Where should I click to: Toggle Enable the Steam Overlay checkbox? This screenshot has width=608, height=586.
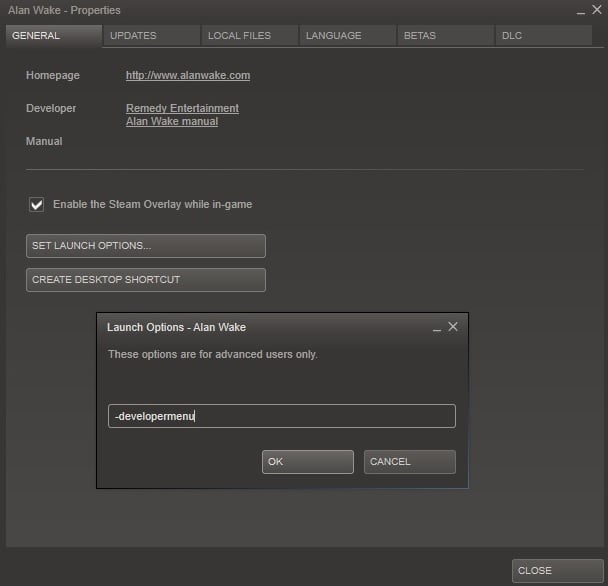(x=36, y=204)
